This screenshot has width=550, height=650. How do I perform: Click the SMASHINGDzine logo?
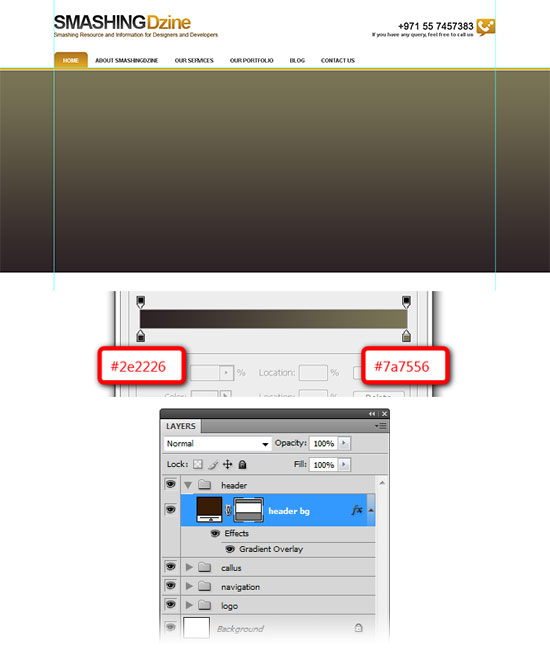122,22
